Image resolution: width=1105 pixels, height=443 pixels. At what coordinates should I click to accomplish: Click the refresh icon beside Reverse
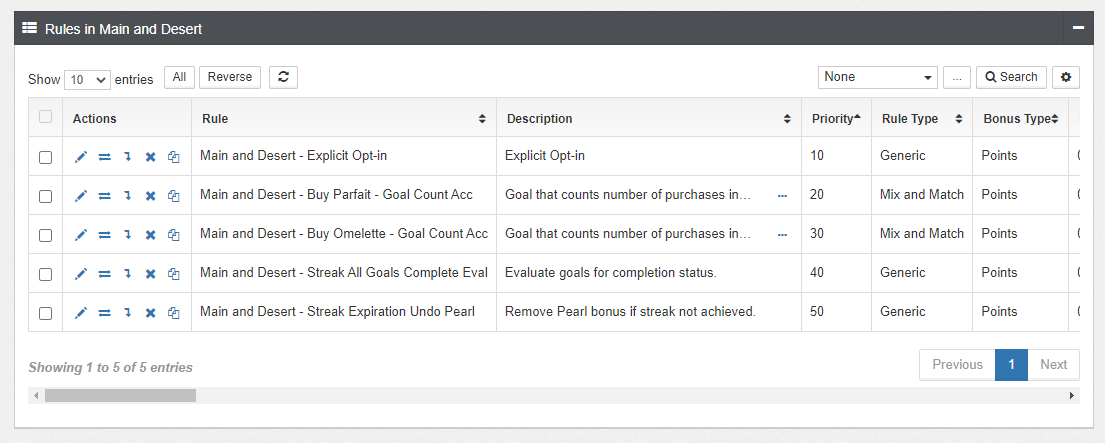283,77
